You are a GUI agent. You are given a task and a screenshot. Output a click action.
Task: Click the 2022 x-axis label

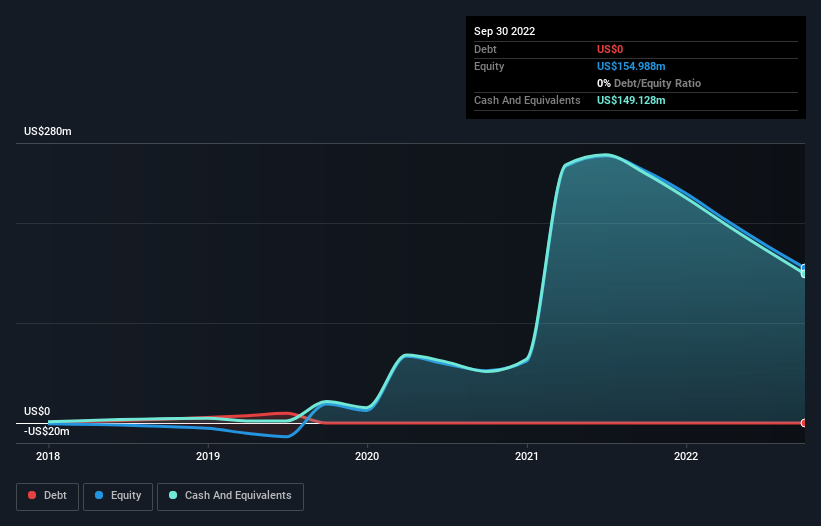tap(686, 456)
